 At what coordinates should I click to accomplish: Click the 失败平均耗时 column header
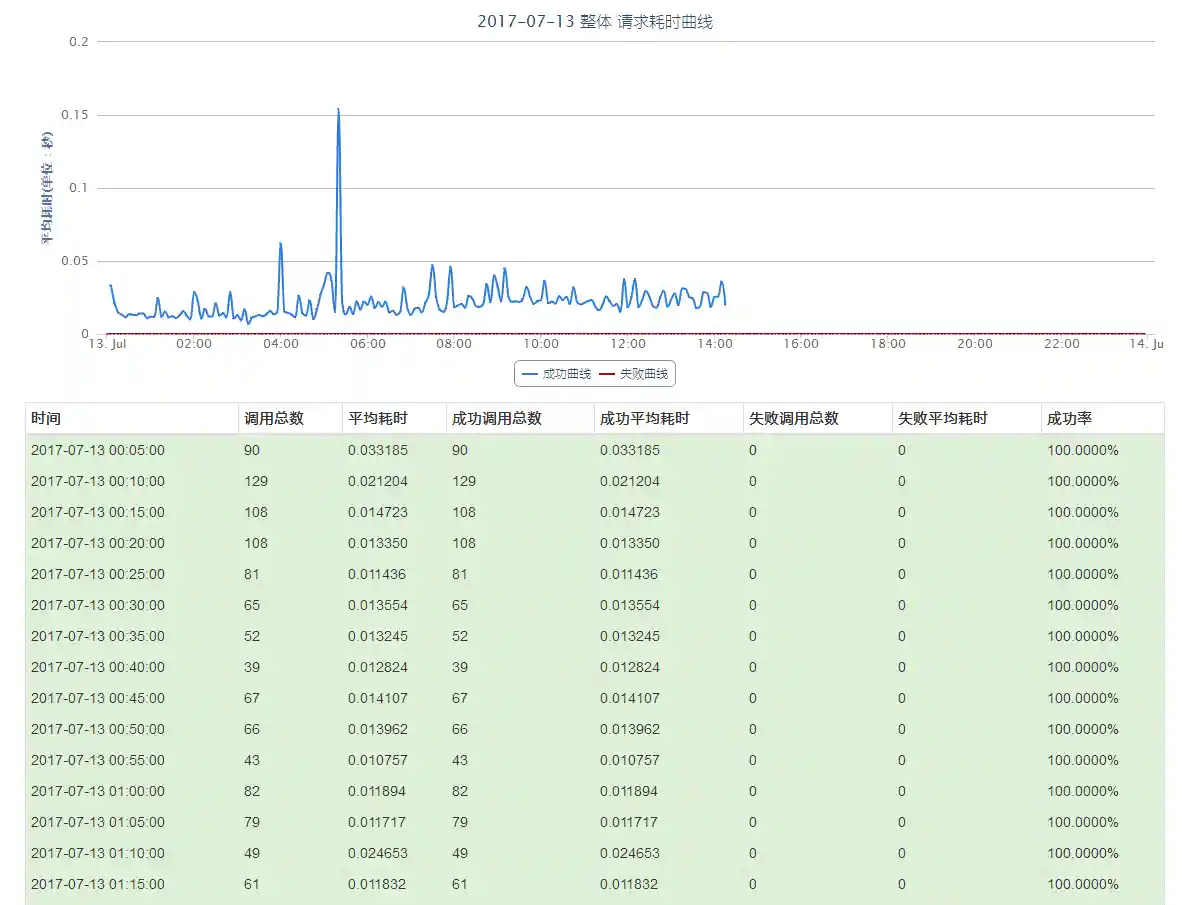[x=942, y=419]
